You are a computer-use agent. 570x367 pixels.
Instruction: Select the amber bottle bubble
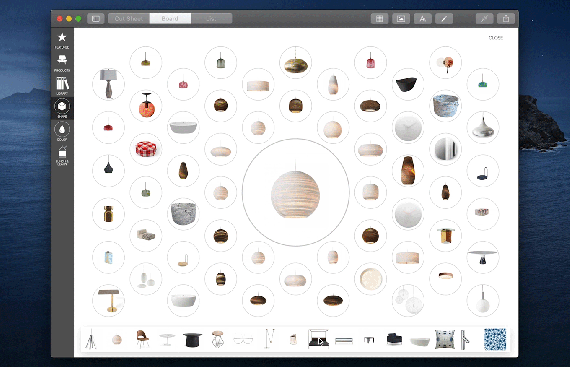click(x=108, y=214)
